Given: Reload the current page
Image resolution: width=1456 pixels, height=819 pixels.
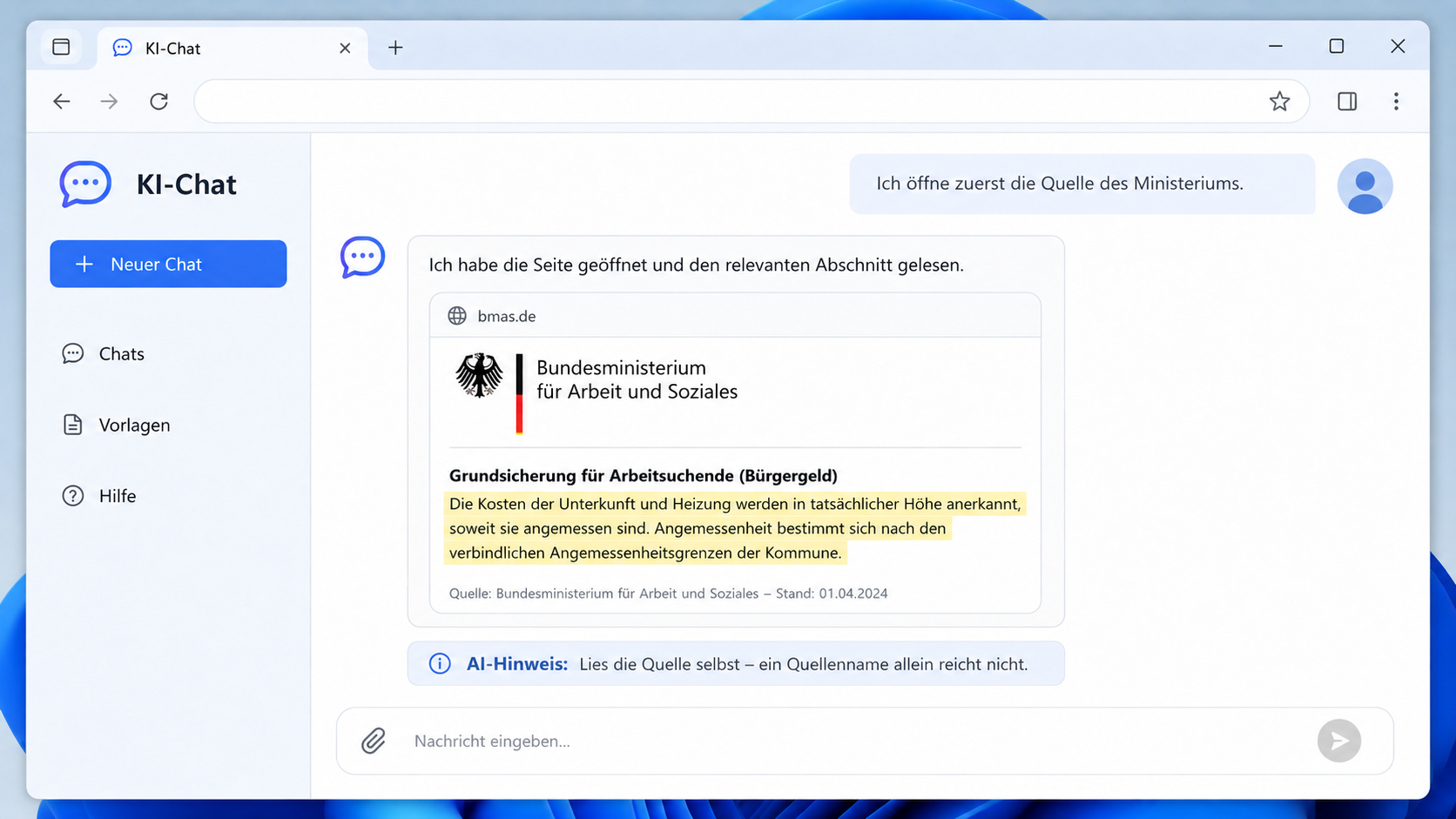Looking at the screenshot, I should coord(158,101).
